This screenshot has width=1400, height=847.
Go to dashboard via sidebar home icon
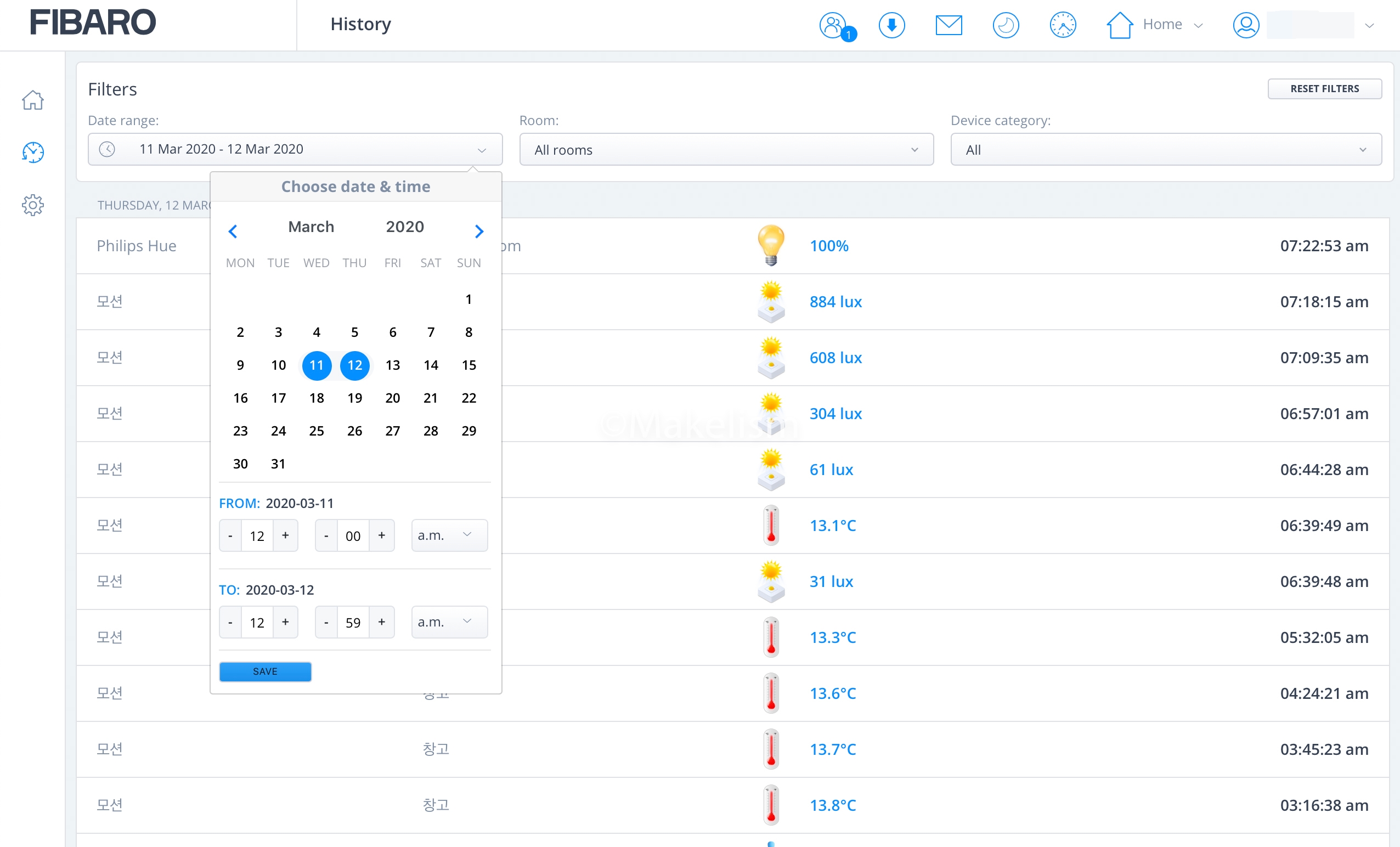(x=33, y=100)
